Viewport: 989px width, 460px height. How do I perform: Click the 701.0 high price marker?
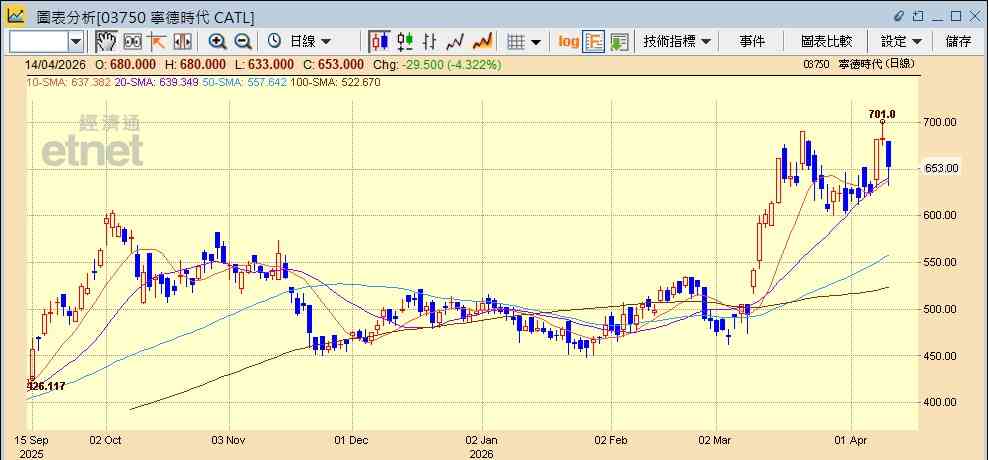pos(882,114)
